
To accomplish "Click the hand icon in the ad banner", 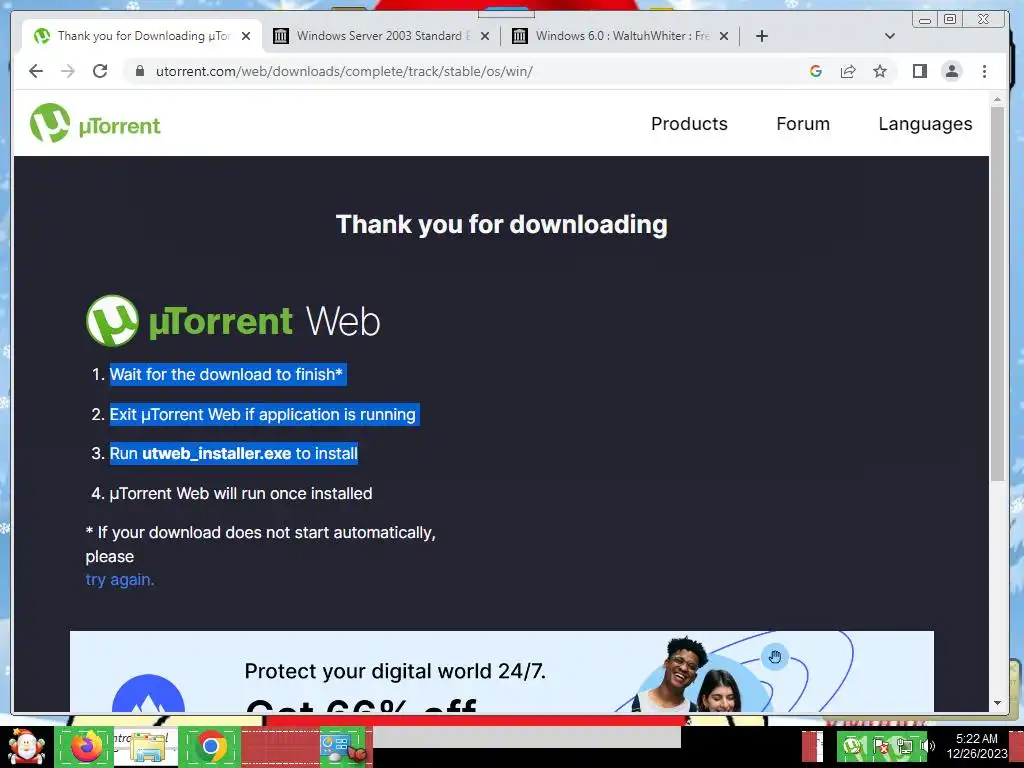I will 775,656.
